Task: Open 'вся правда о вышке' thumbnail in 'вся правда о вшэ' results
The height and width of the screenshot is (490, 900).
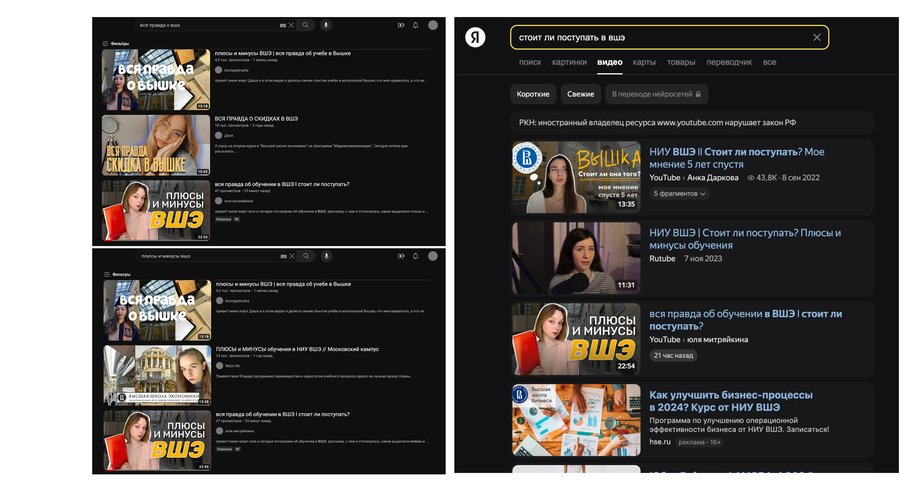Action: pos(156,79)
